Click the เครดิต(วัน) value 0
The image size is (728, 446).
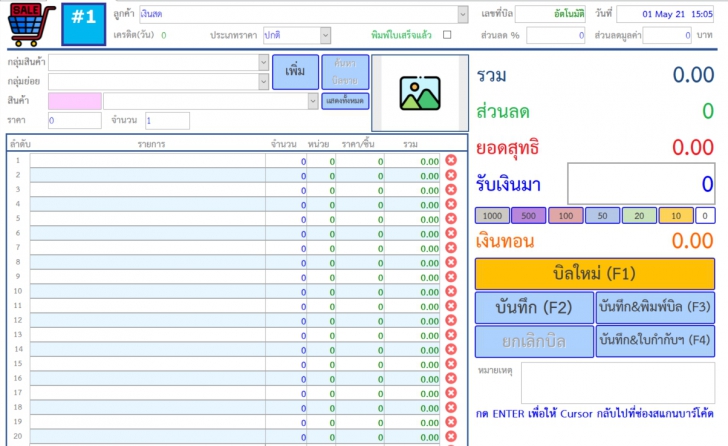click(163, 35)
